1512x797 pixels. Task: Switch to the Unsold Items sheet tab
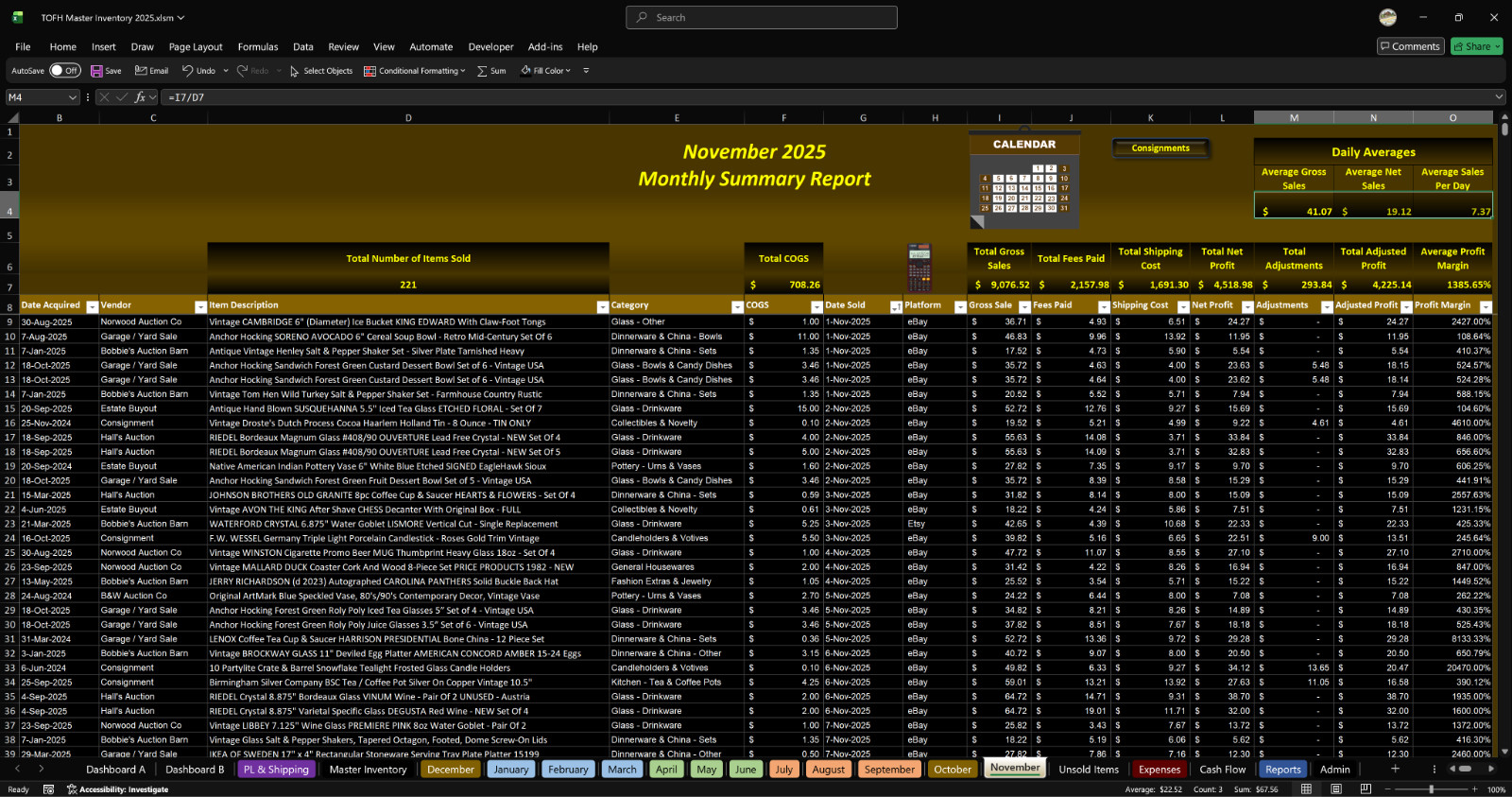pos(1089,770)
